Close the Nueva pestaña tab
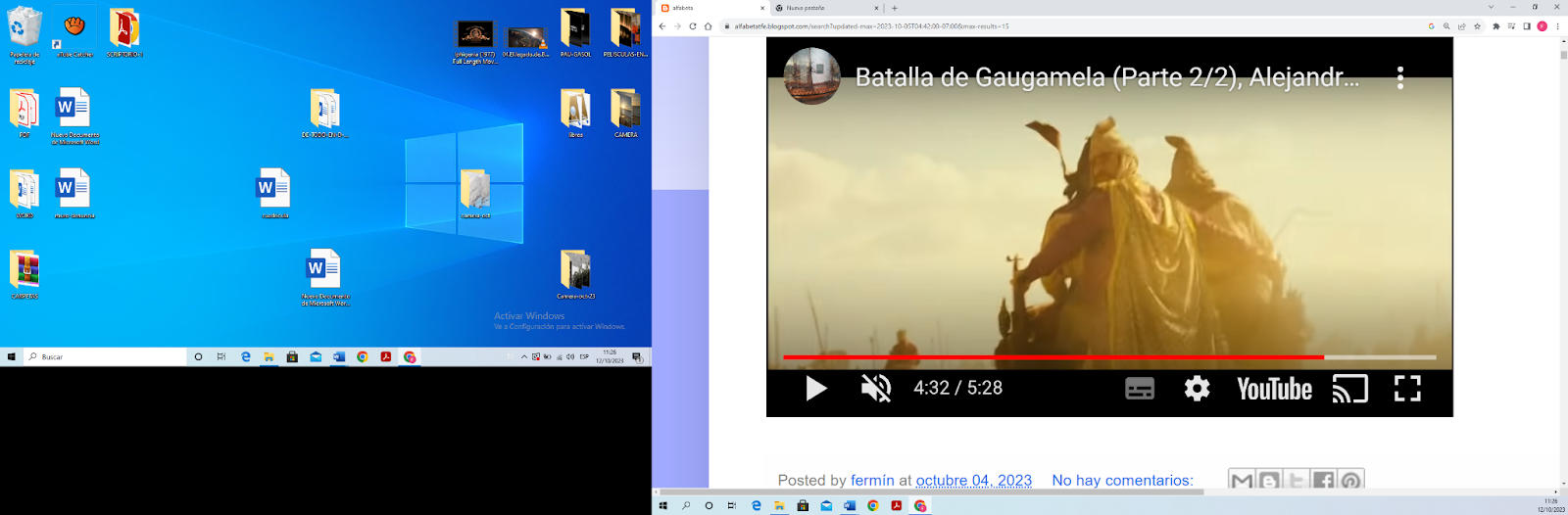 (876, 8)
